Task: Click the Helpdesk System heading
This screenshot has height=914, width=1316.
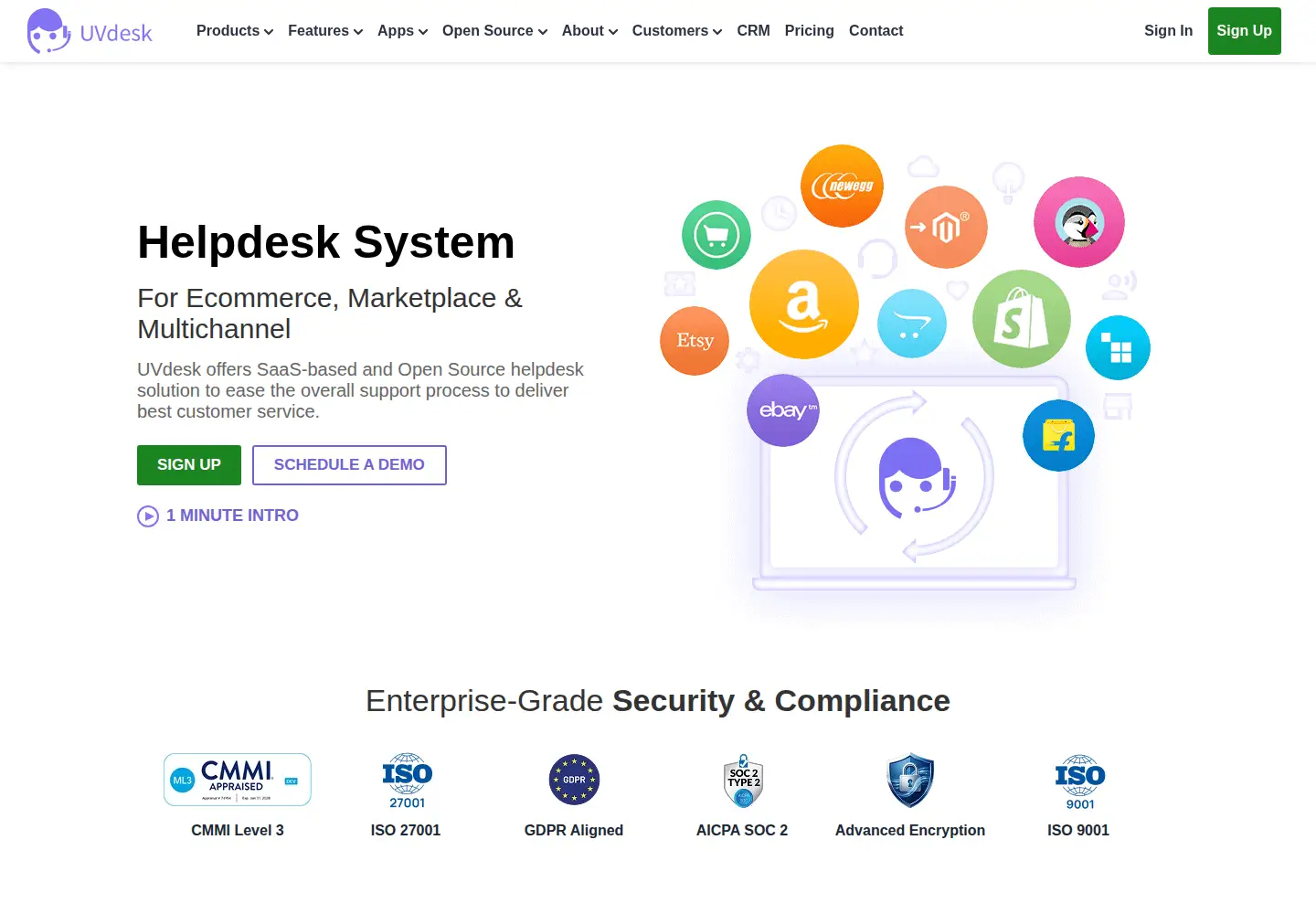Action: (326, 242)
